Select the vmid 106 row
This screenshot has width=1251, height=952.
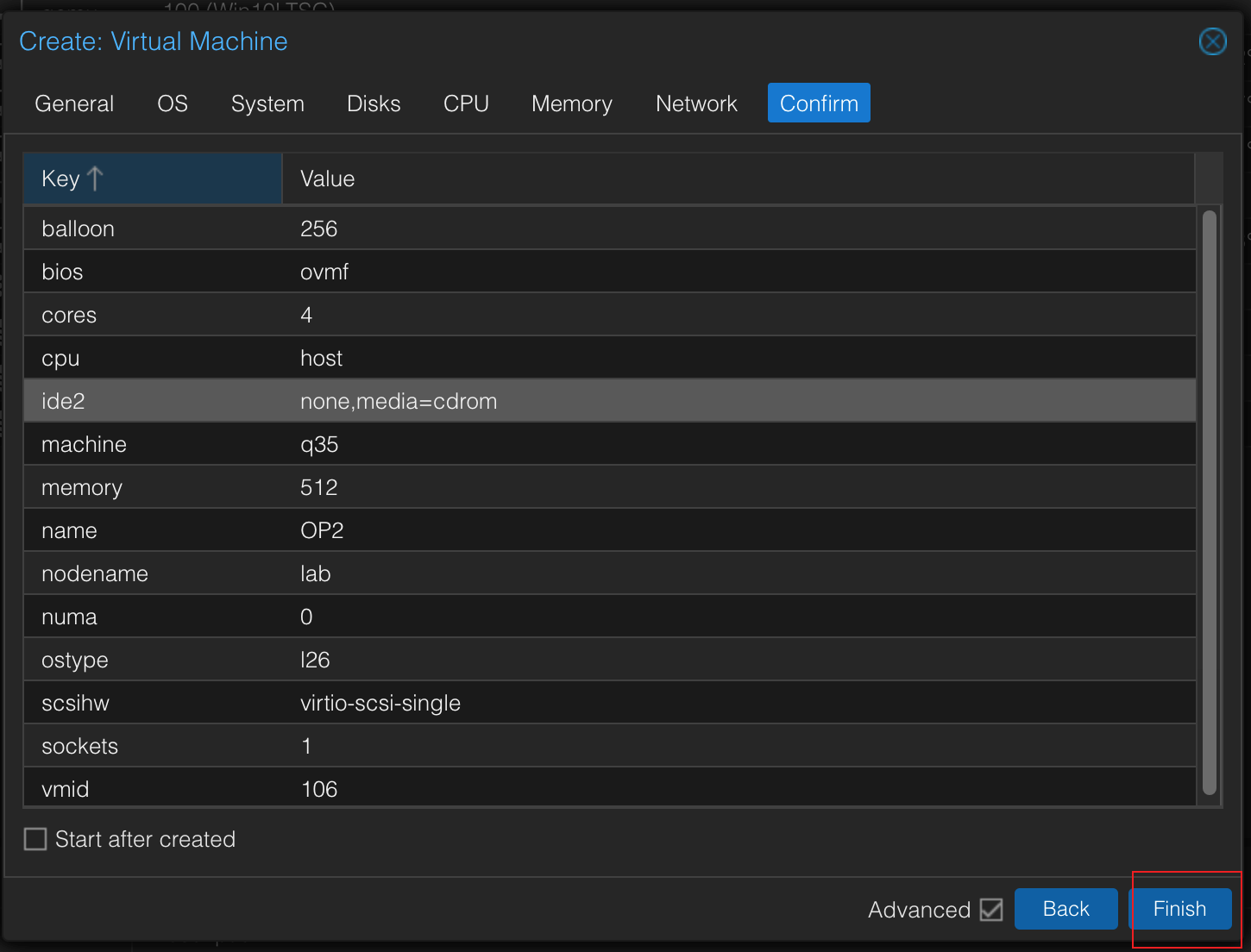point(610,787)
